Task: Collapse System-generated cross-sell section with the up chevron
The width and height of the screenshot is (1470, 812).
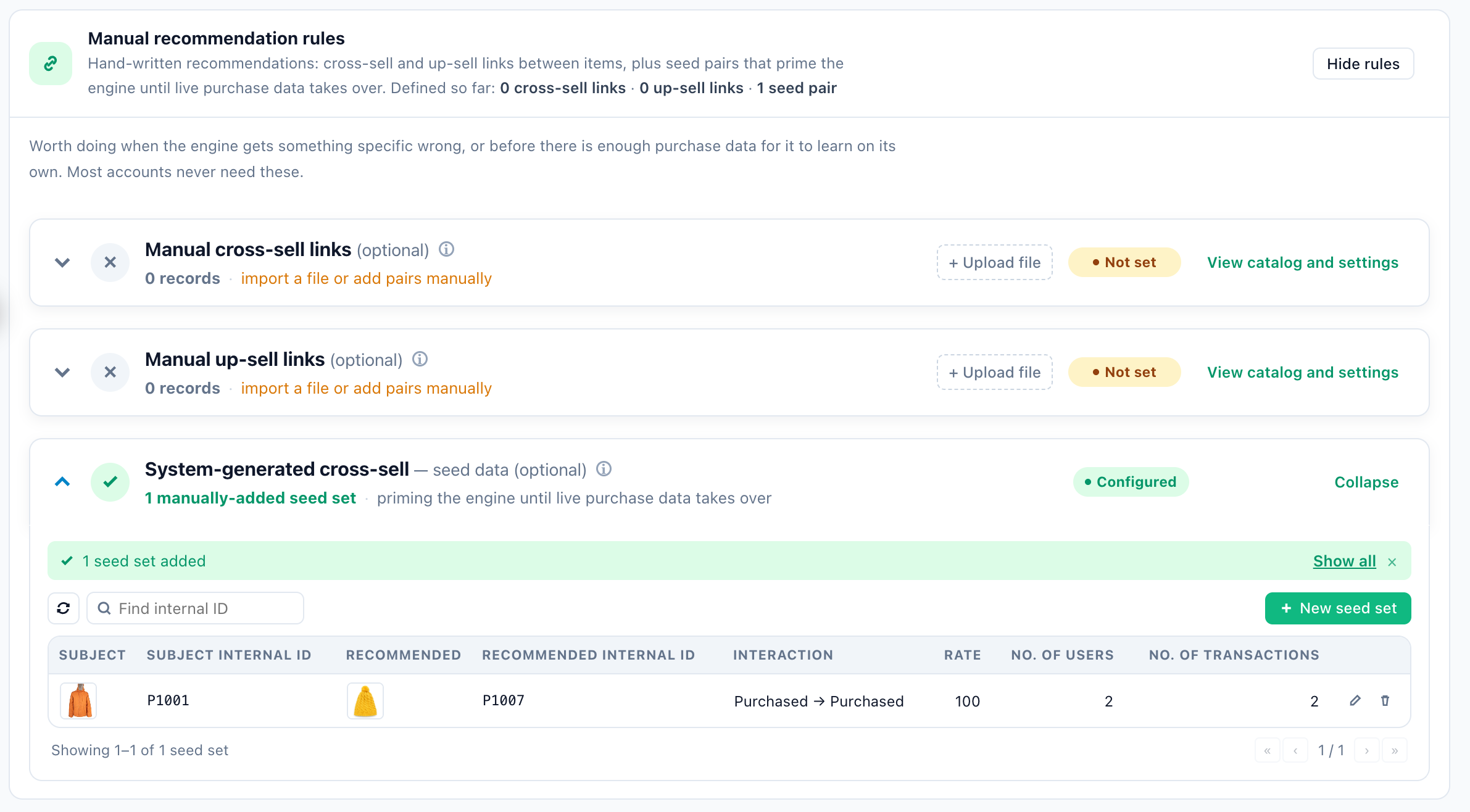Action: point(62,481)
